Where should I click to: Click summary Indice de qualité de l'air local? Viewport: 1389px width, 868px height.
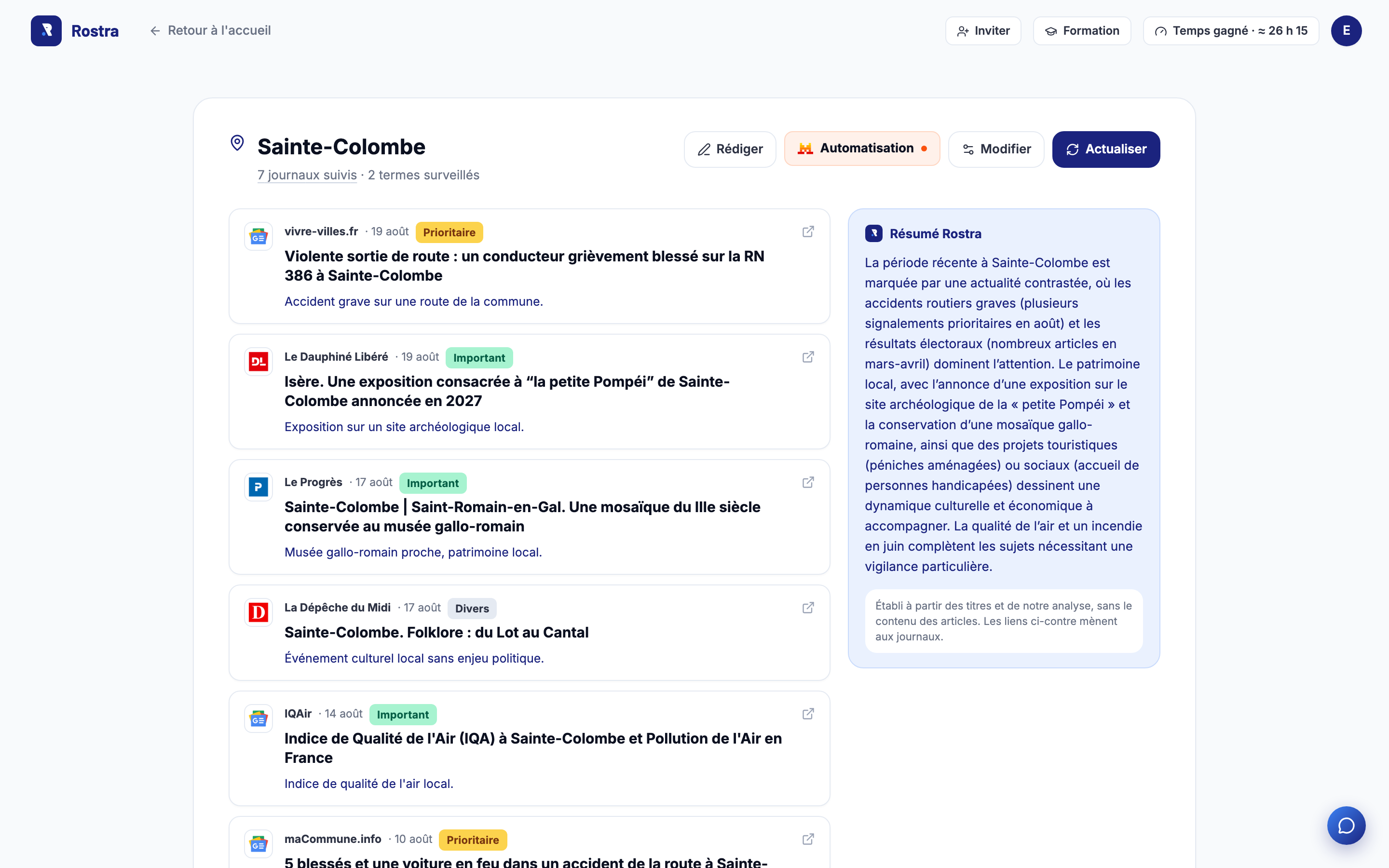click(x=368, y=784)
